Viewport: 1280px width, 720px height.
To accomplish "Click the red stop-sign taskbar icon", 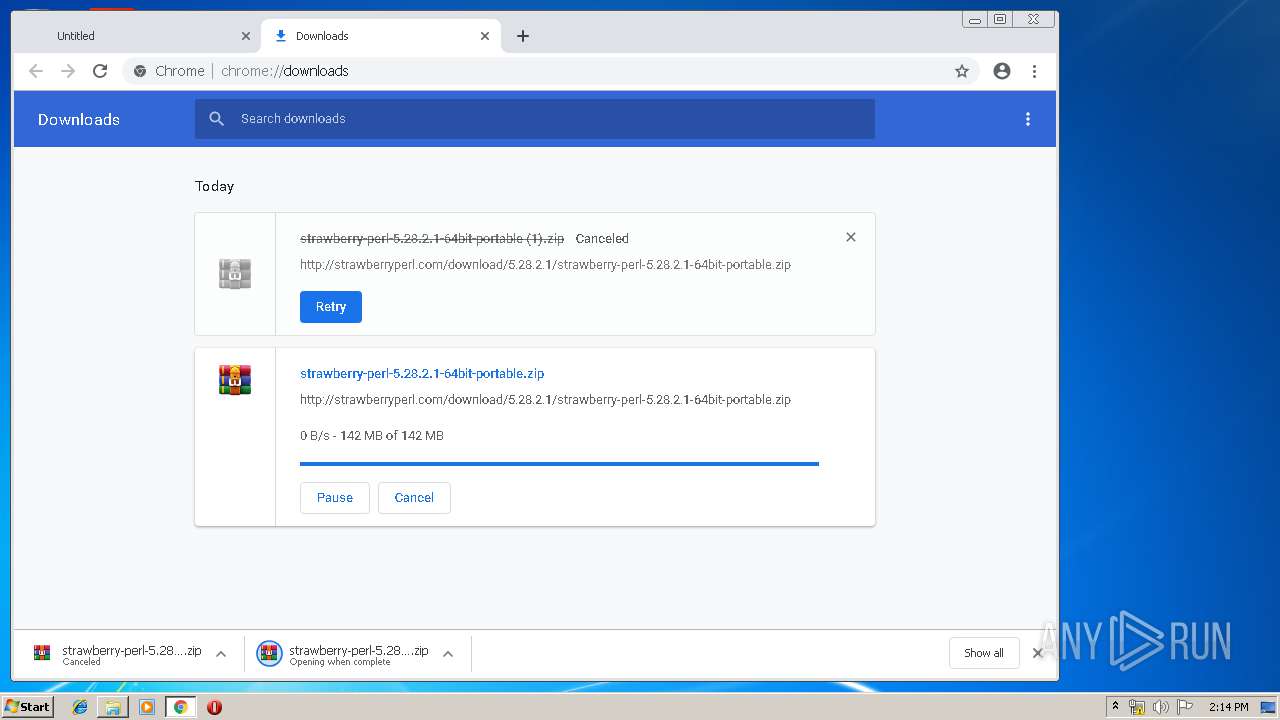I will [x=214, y=707].
